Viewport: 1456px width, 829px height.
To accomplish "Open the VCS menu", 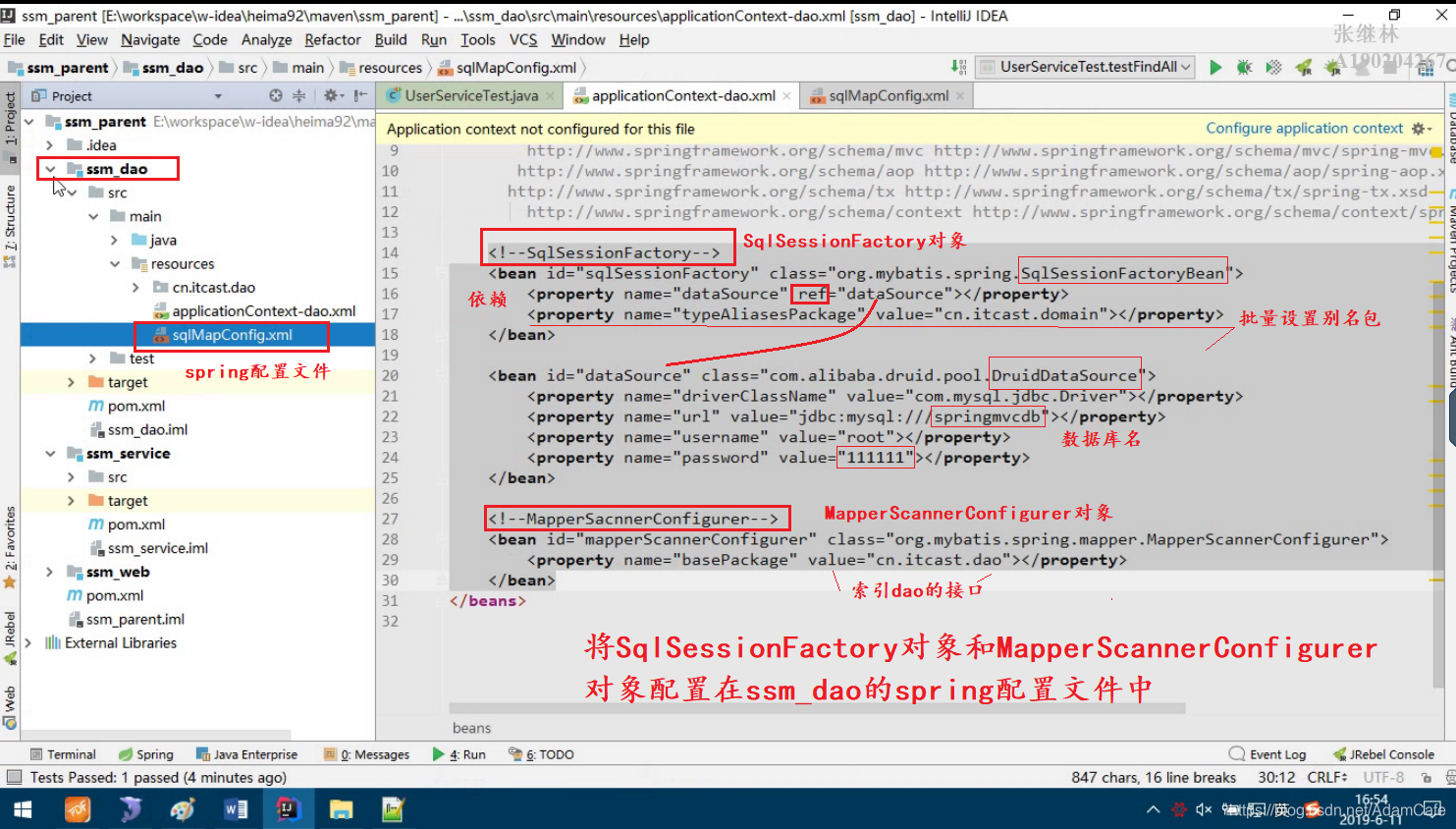I will pos(523,39).
